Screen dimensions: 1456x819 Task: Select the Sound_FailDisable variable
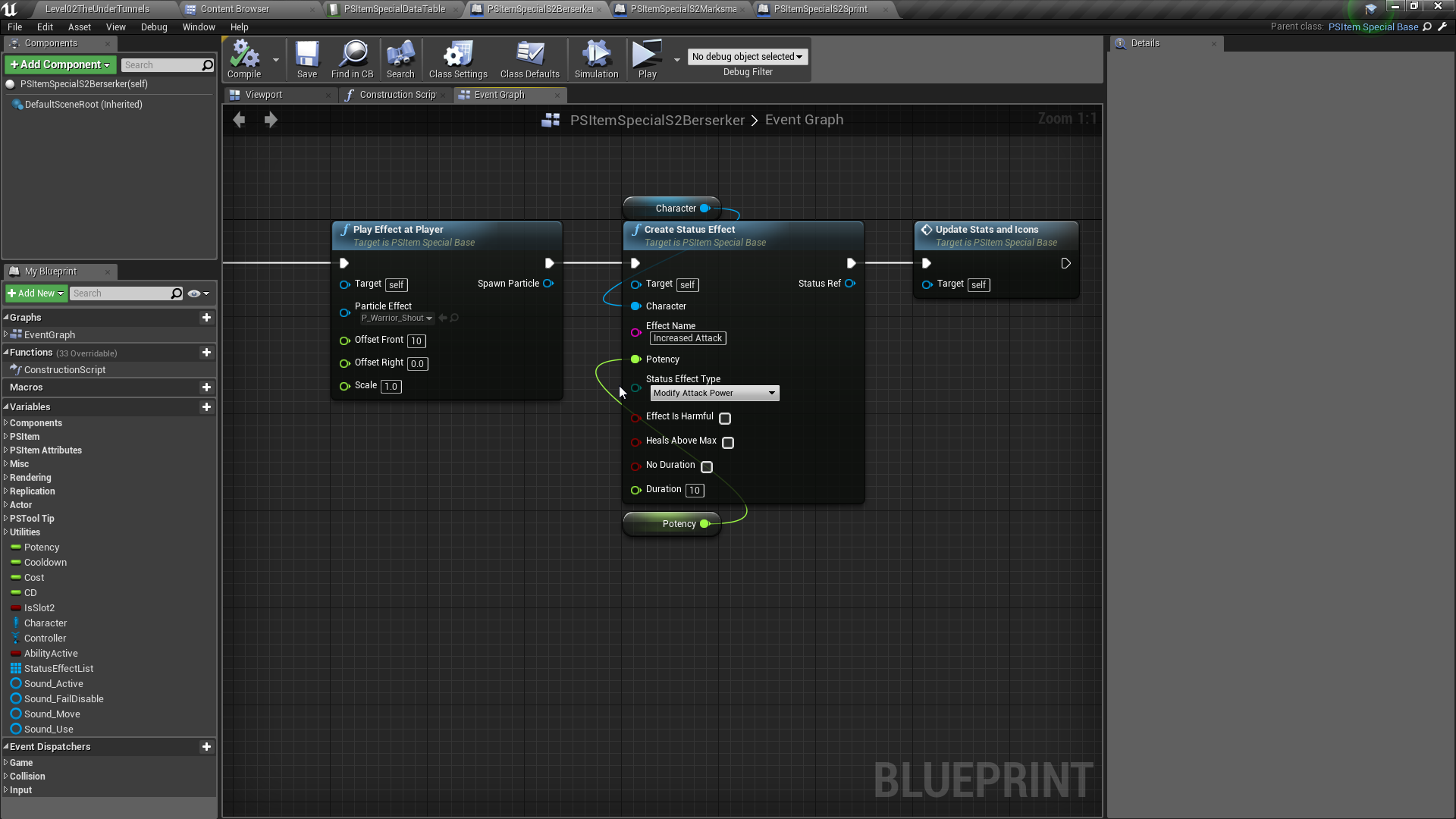coord(64,699)
